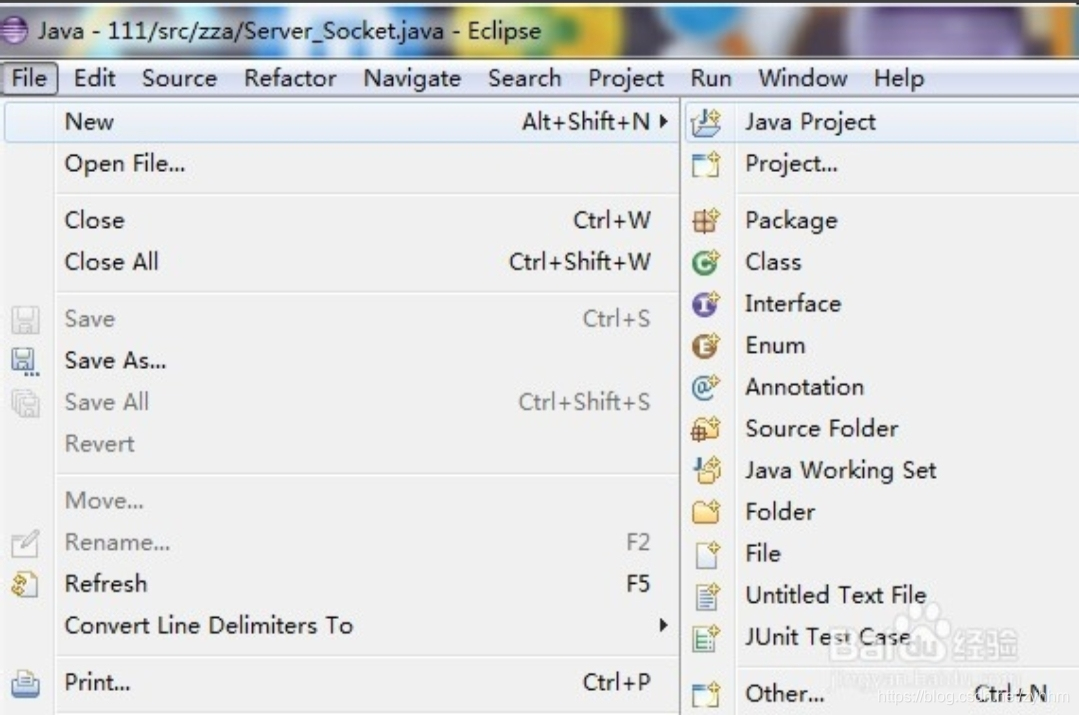The image size is (1079, 715).
Task: Choose Convert Line Delimiters To entry
Action: click(x=342, y=625)
